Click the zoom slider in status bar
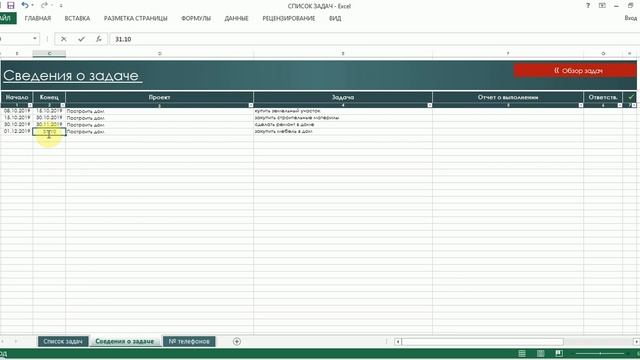Viewport: 640px width, 360px height. [600, 353]
